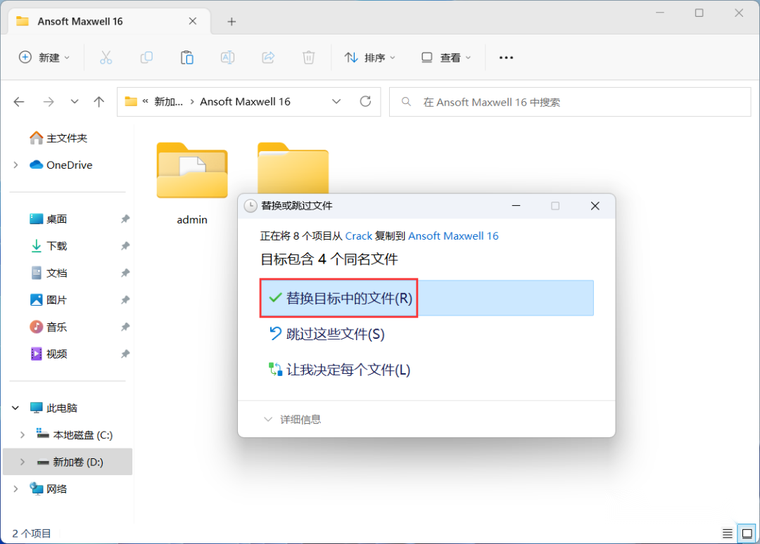760x544 pixels.
Task: Expand the 新加卷 (D:) node
Action: point(22,462)
